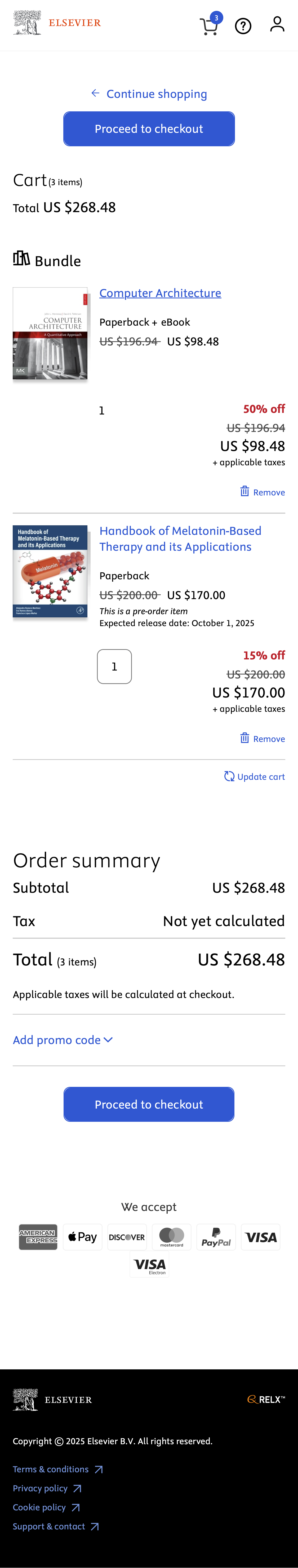Screen dimensions: 298x1568
Task: Open the shopping cart icon
Action: coord(209,26)
